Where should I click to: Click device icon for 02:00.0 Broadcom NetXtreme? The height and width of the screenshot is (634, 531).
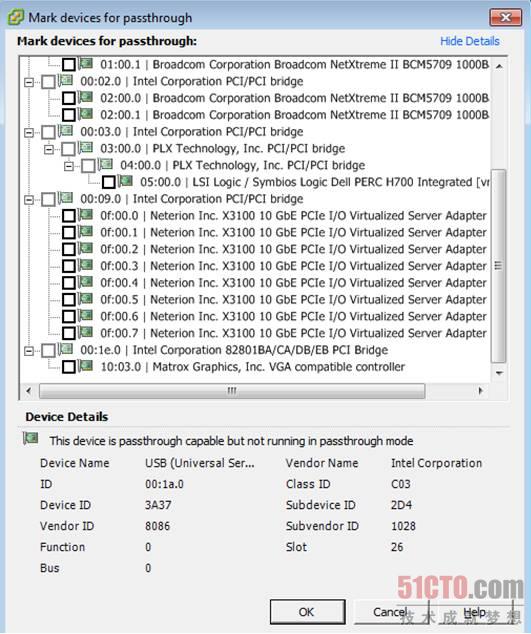pos(86,97)
